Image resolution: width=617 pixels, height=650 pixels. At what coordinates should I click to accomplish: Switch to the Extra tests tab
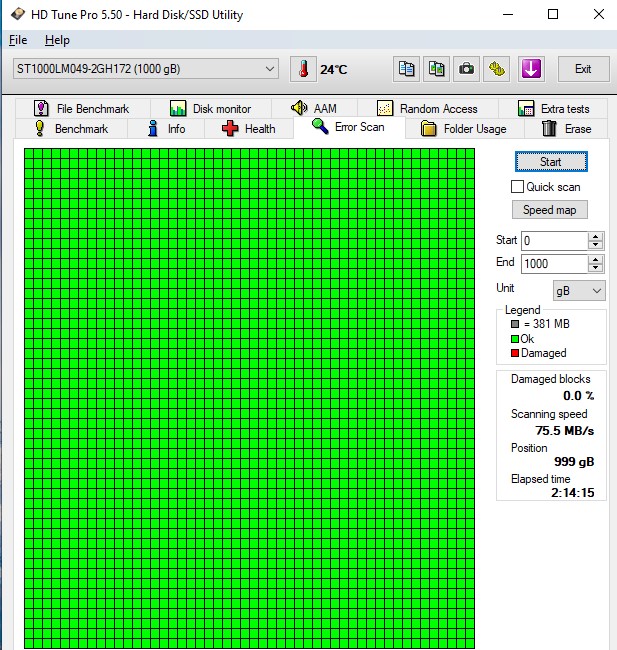(553, 109)
